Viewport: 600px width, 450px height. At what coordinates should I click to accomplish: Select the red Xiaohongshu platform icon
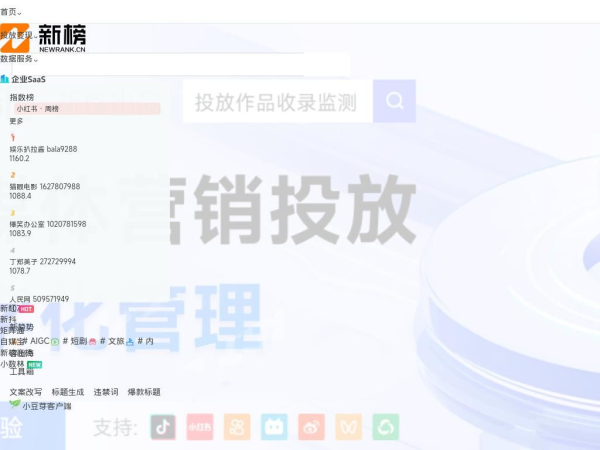(200, 427)
